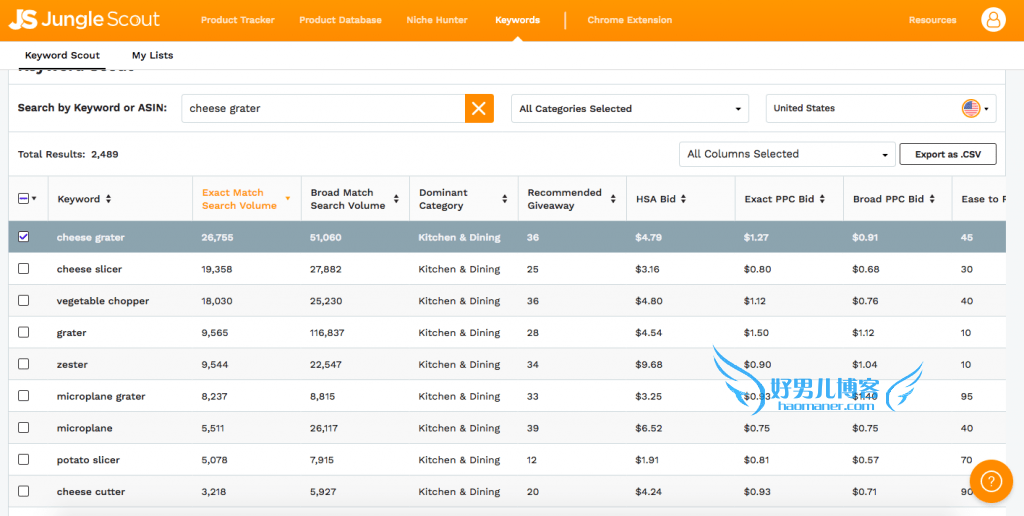Click Kitchen & Dining in the grater row
Image resolution: width=1024 pixels, height=516 pixels.
tap(459, 333)
